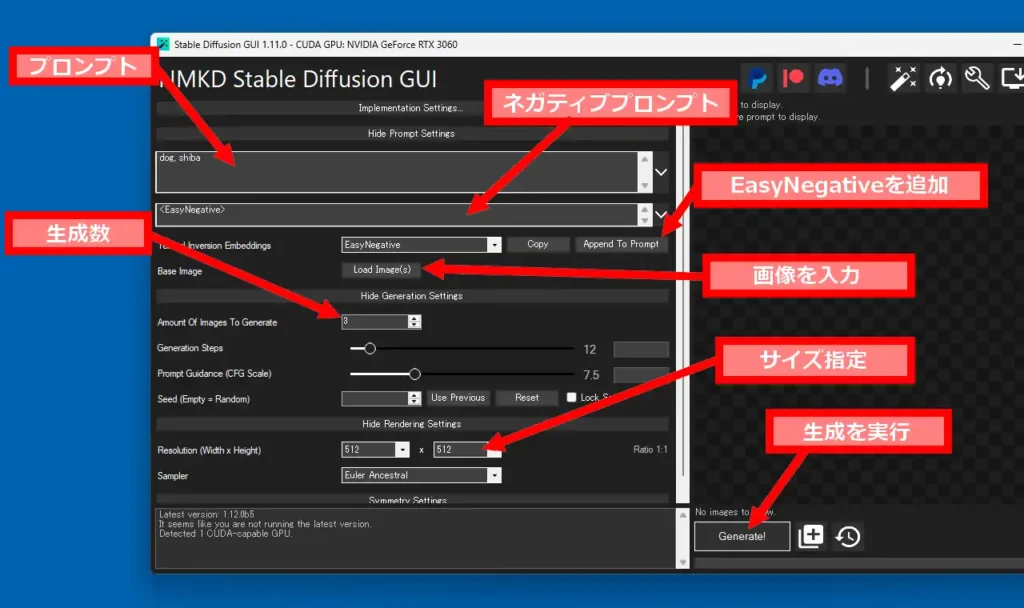1024x608 pixels.
Task: Click the Use Previous seed button
Action: [458, 398]
